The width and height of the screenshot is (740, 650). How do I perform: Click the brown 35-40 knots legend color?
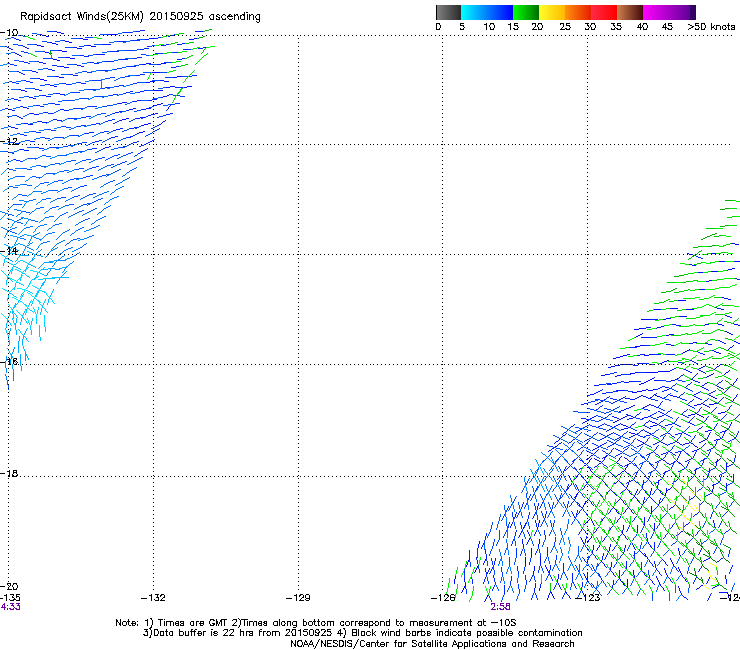click(630, 12)
